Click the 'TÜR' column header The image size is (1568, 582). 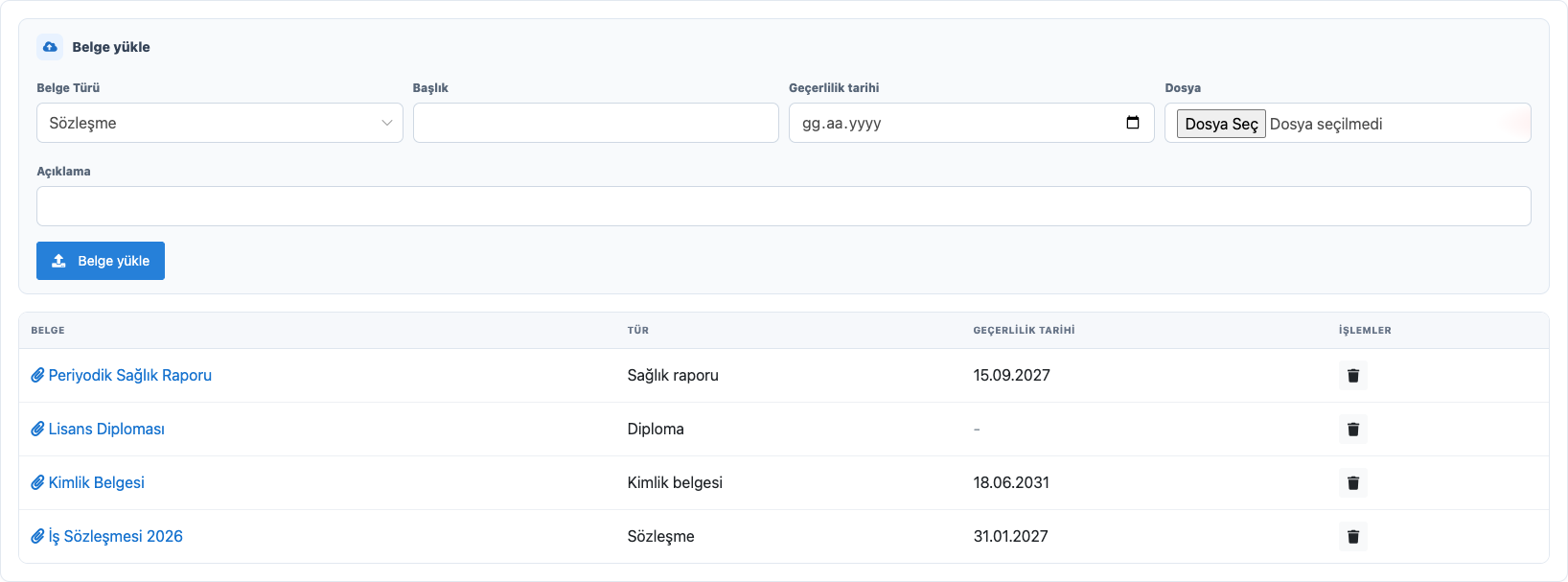pyautogui.click(x=638, y=330)
